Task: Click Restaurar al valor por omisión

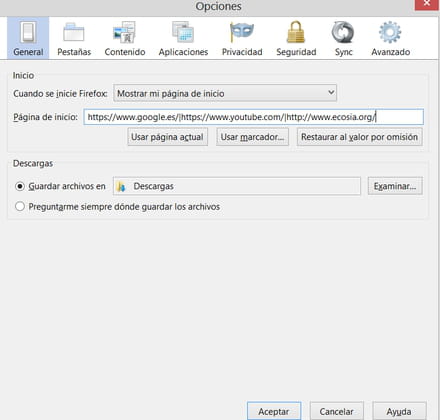Action: (x=359, y=137)
